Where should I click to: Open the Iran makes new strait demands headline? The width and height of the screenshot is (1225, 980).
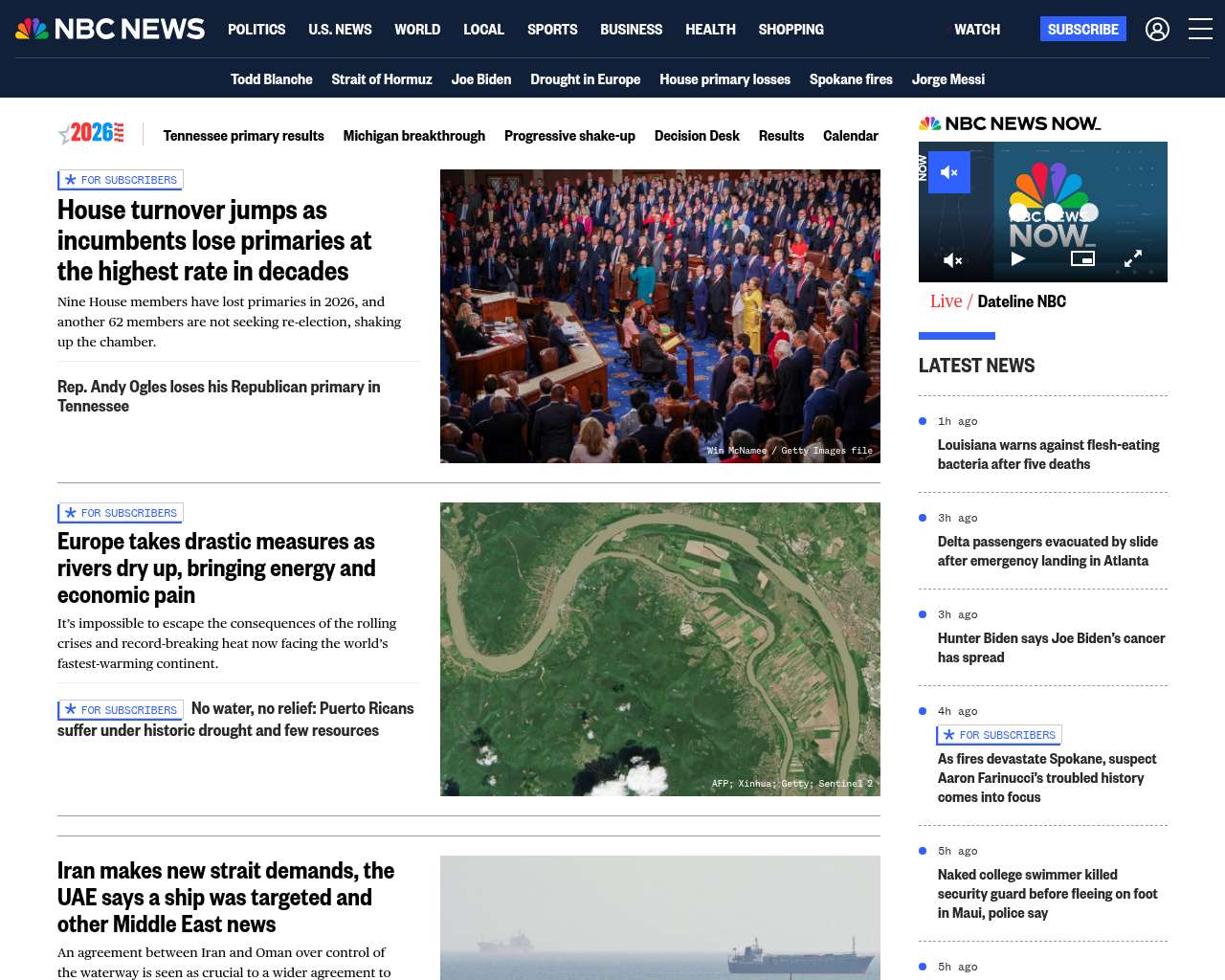tap(226, 897)
